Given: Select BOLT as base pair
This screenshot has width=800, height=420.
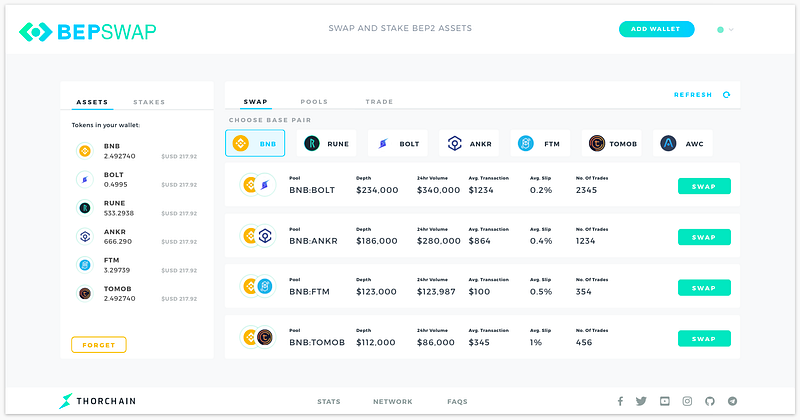Looking at the screenshot, I should pyautogui.click(x=398, y=143).
